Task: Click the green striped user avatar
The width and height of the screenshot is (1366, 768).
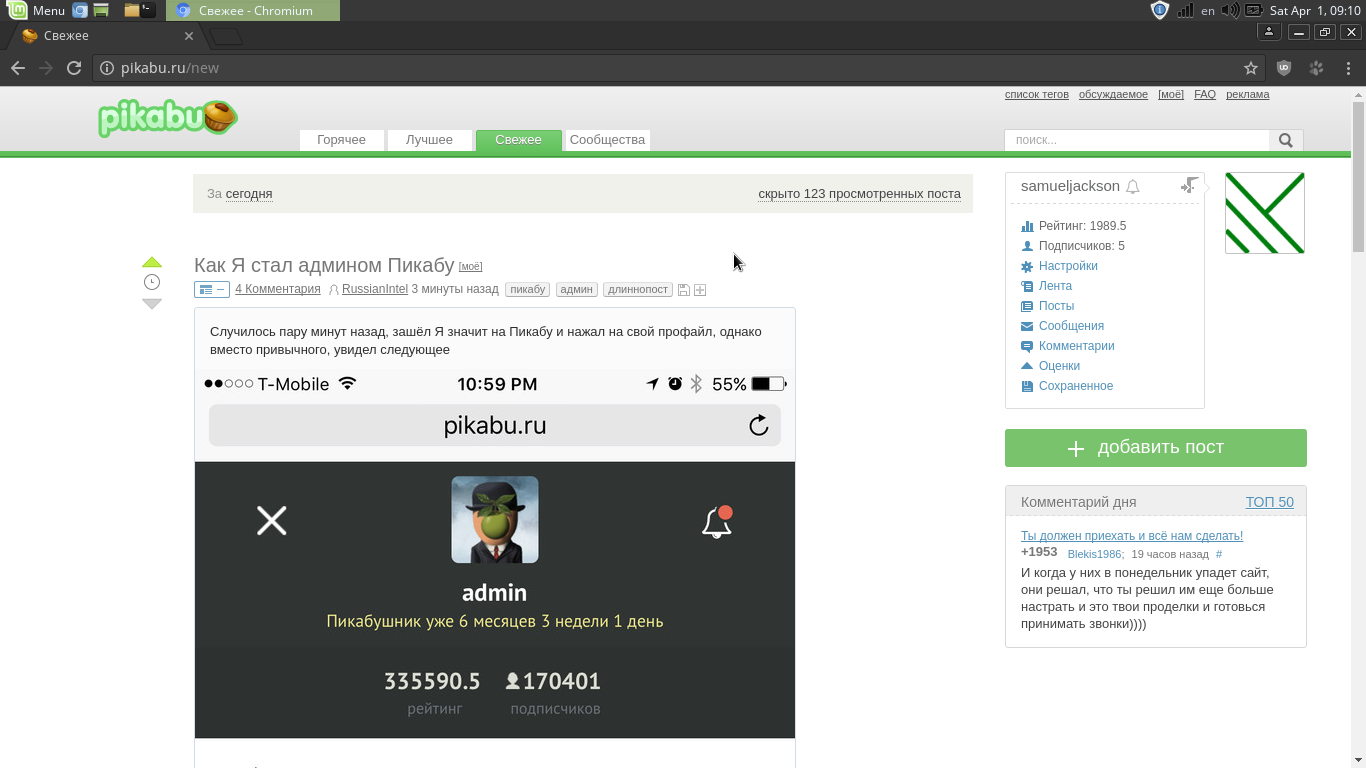Action: point(1265,213)
